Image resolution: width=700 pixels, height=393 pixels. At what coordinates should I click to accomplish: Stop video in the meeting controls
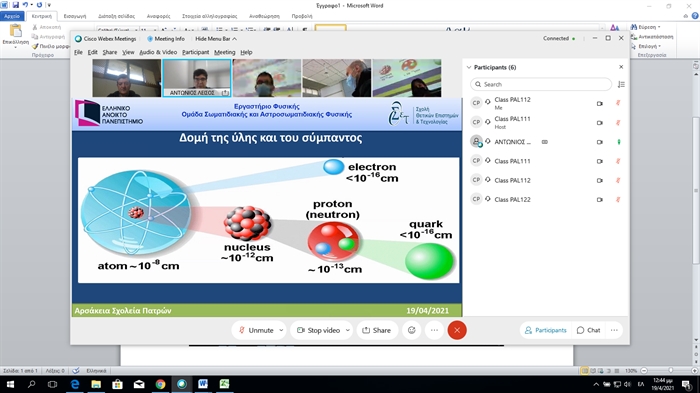(318, 330)
